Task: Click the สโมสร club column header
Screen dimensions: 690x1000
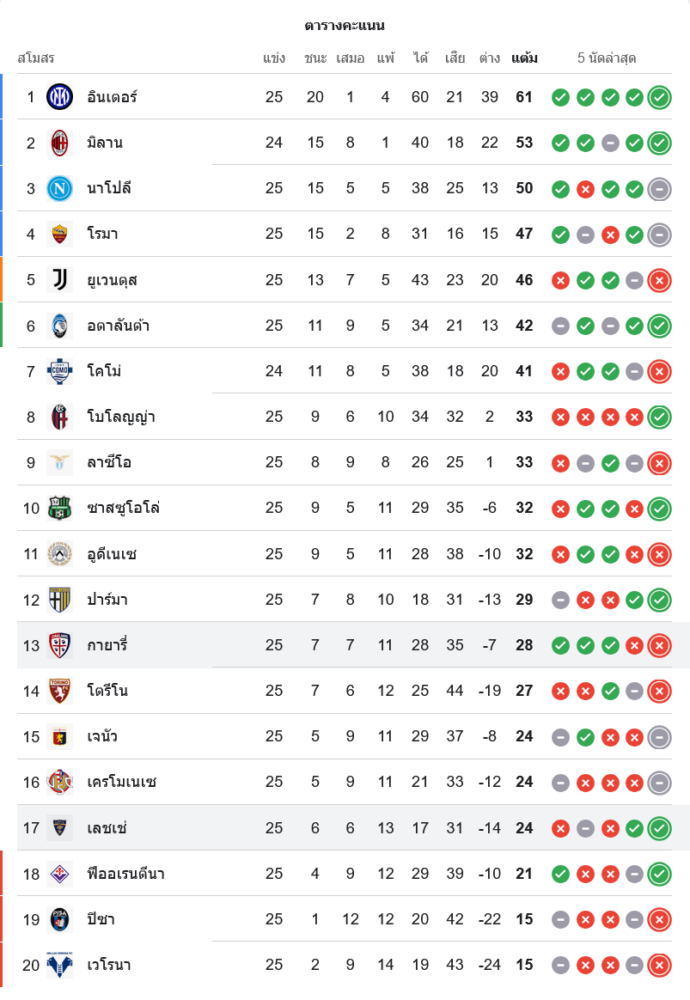Action: [36, 58]
